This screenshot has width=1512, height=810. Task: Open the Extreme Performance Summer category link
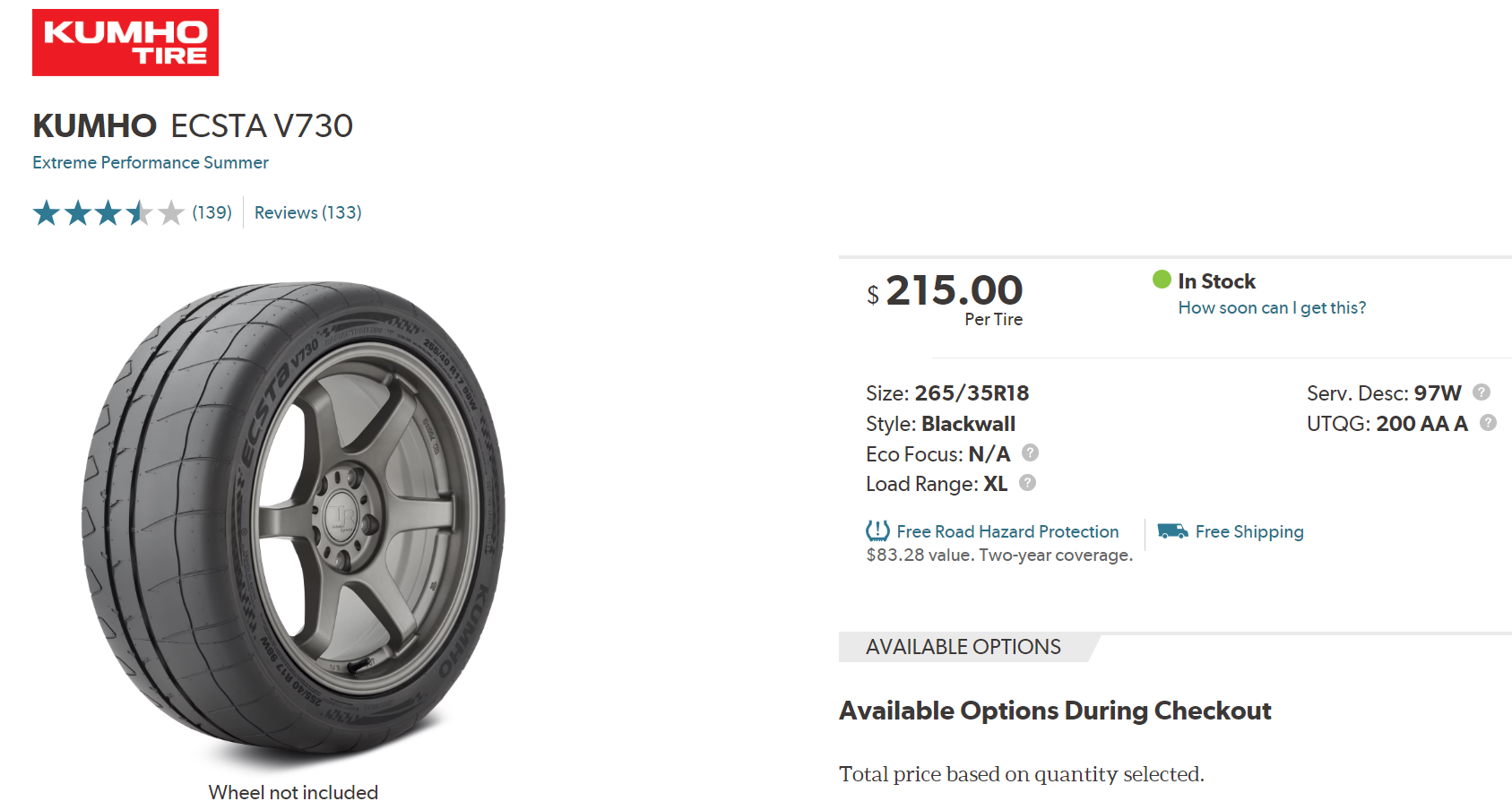[151, 162]
